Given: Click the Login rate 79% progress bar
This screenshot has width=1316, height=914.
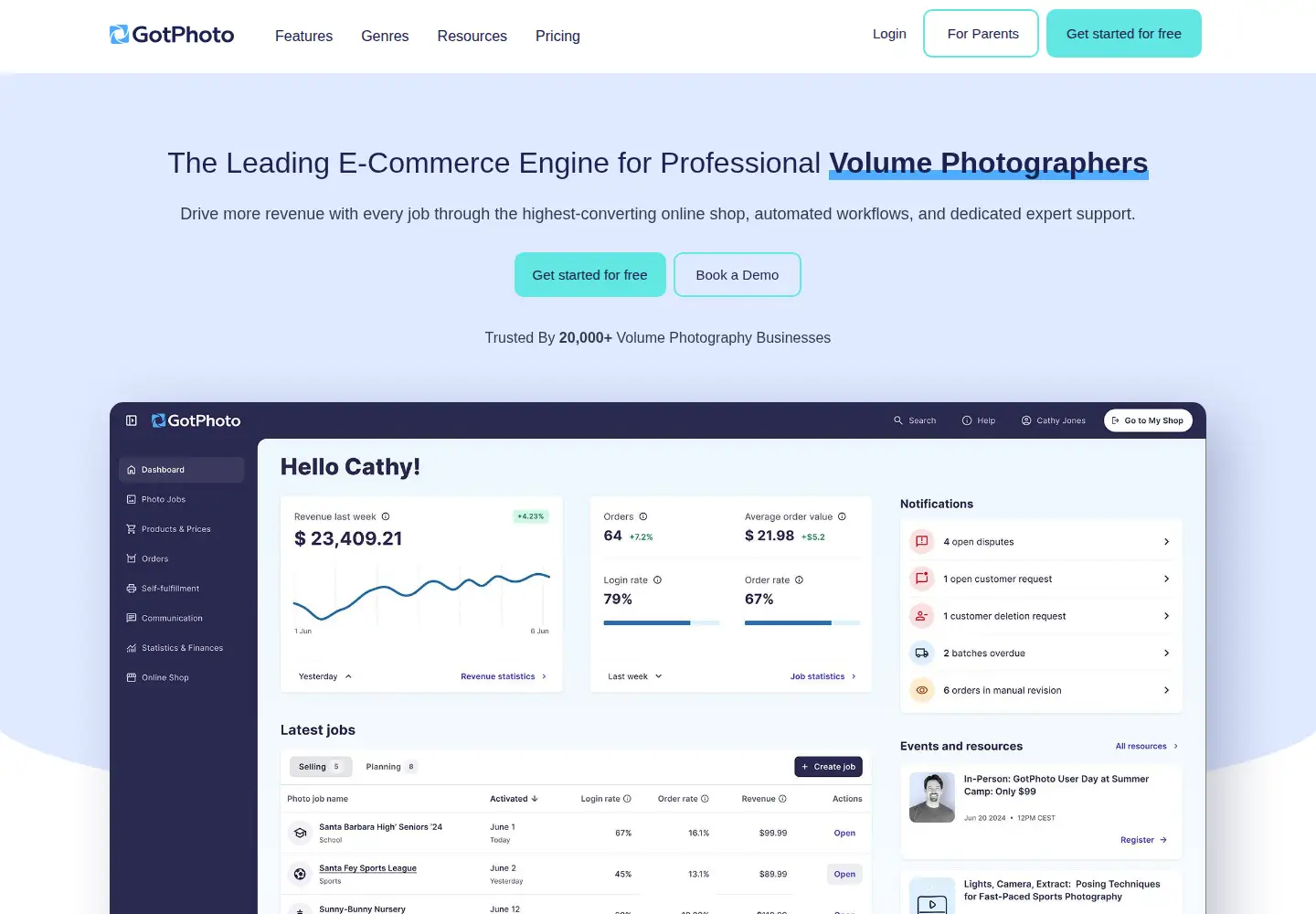Looking at the screenshot, I should pyautogui.click(x=662, y=623).
